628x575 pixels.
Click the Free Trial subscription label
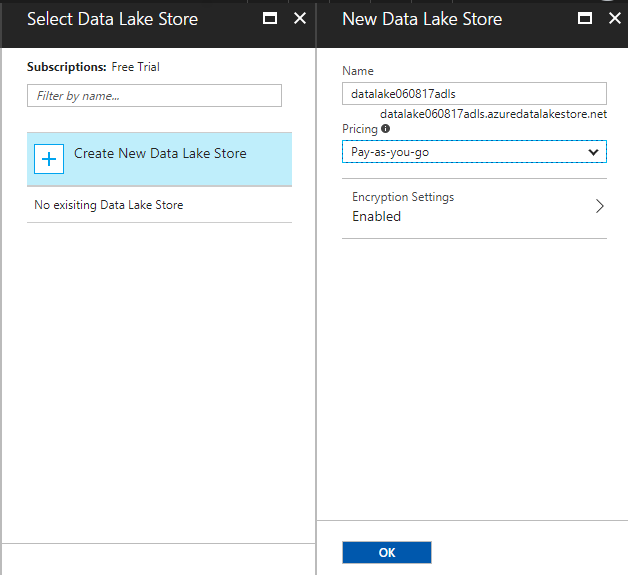pos(134,67)
